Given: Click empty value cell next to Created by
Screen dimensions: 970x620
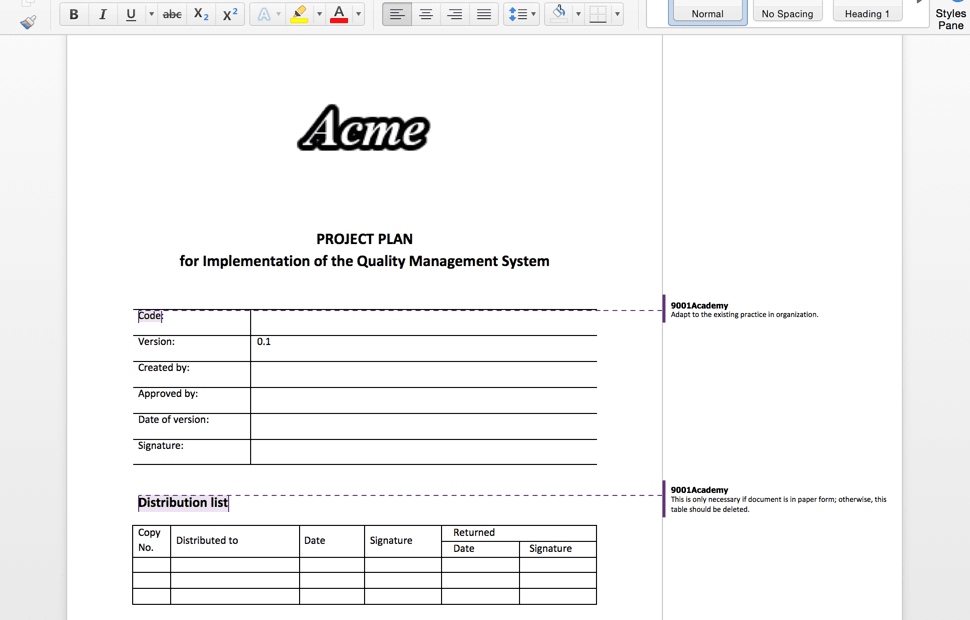Looking at the screenshot, I should (x=424, y=374).
